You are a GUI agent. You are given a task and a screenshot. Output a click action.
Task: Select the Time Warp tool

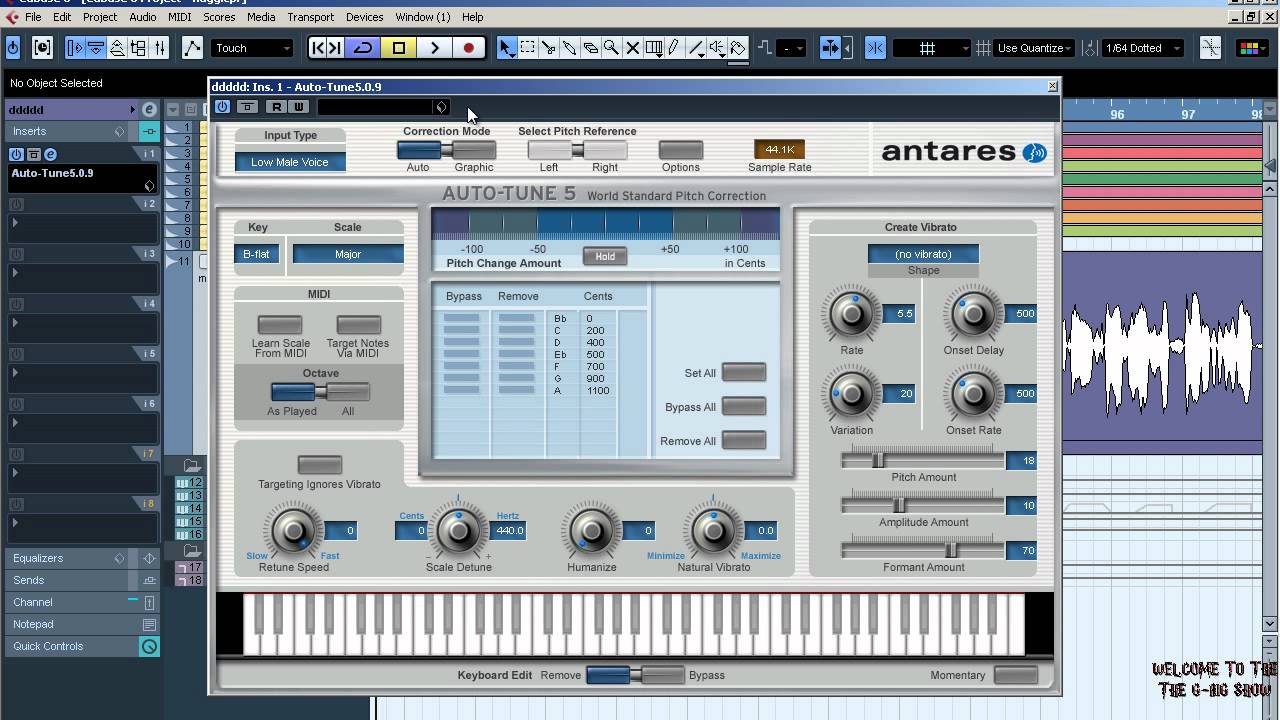[x=653, y=47]
